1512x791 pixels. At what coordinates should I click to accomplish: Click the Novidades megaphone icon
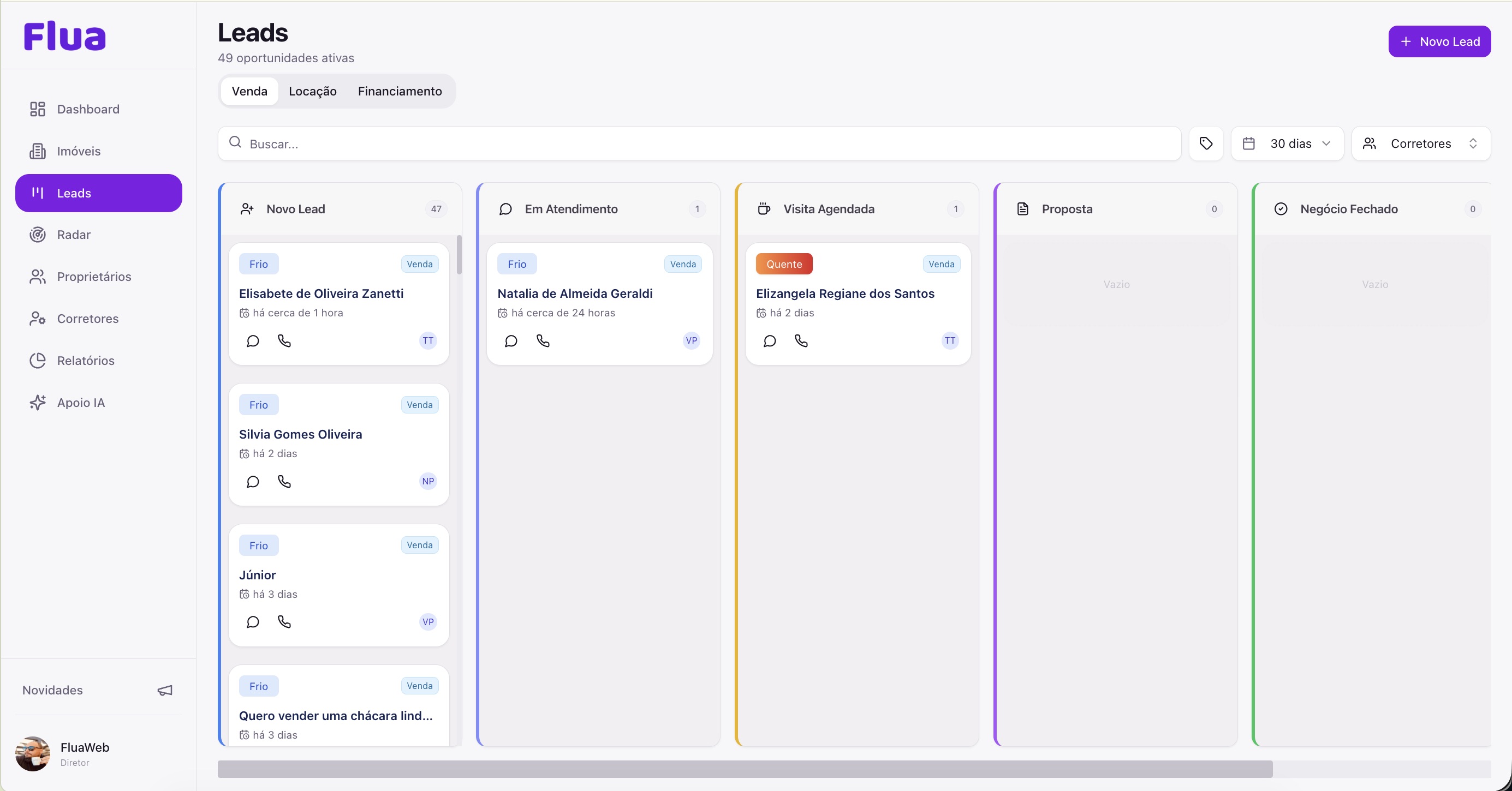point(165,690)
